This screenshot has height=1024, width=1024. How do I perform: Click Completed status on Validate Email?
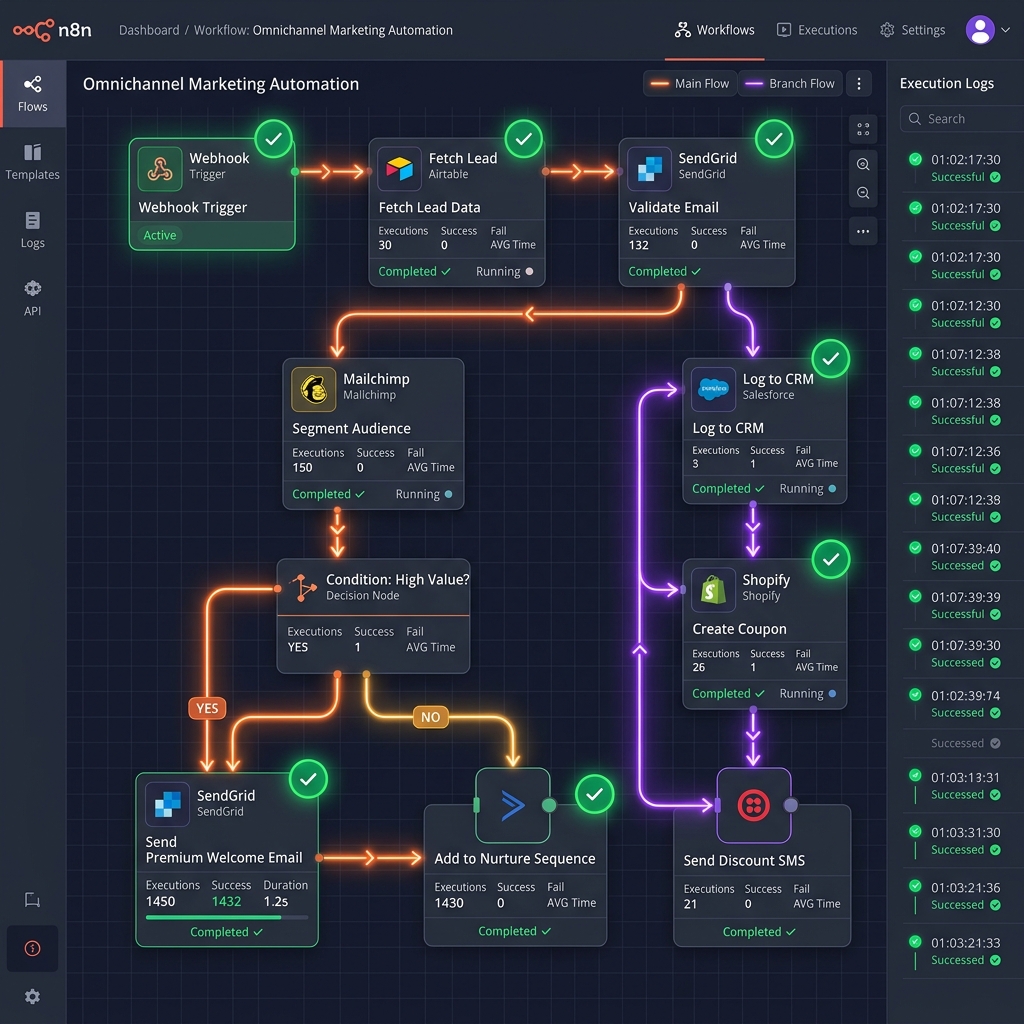(664, 272)
